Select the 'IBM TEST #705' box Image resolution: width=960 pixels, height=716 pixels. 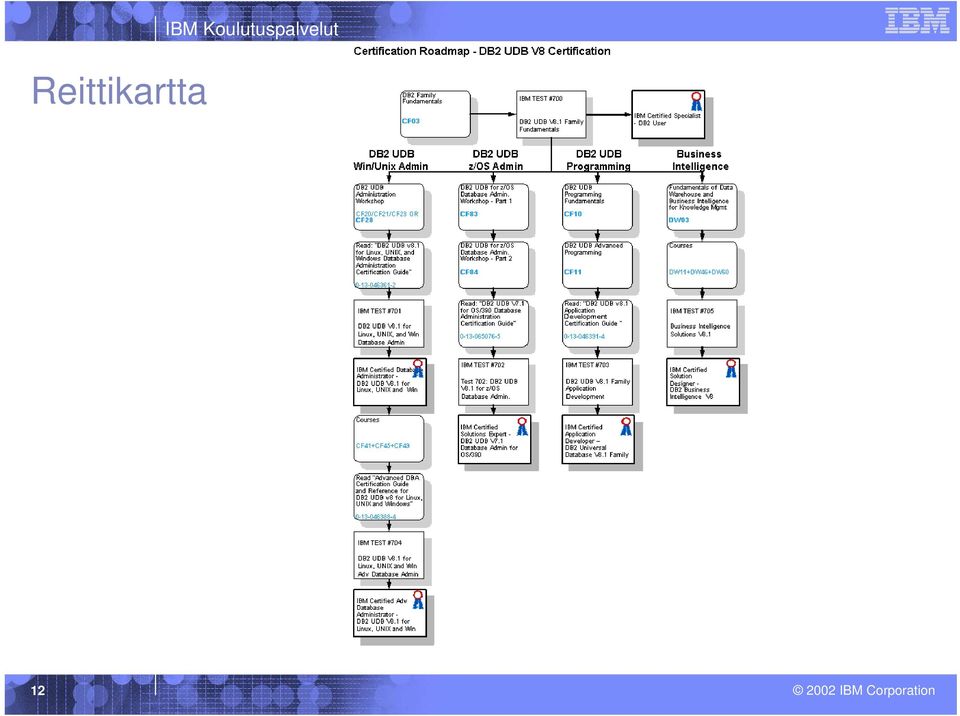[x=702, y=323]
